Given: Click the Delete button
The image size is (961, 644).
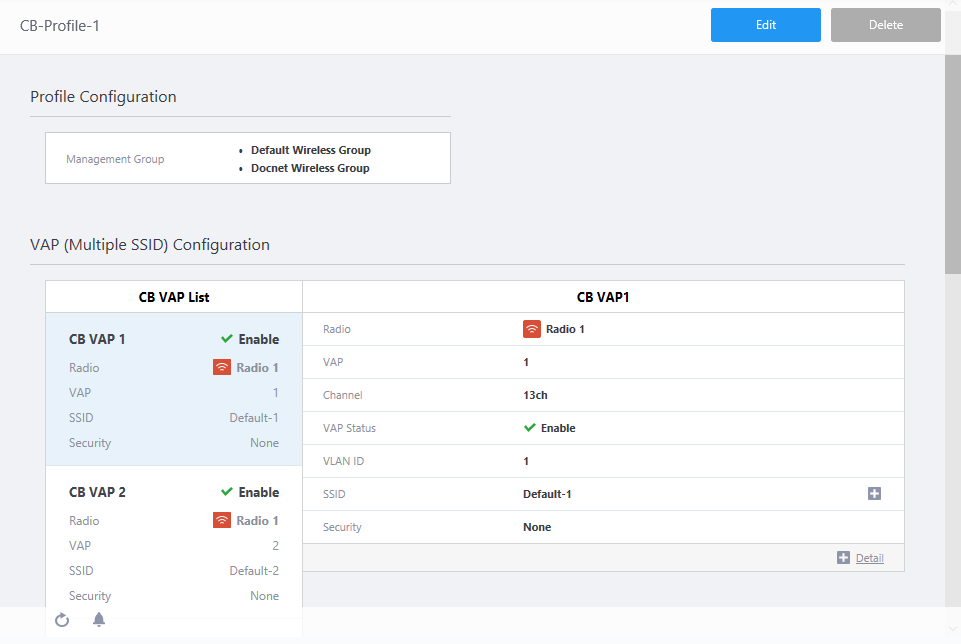Looking at the screenshot, I should click(885, 25).
